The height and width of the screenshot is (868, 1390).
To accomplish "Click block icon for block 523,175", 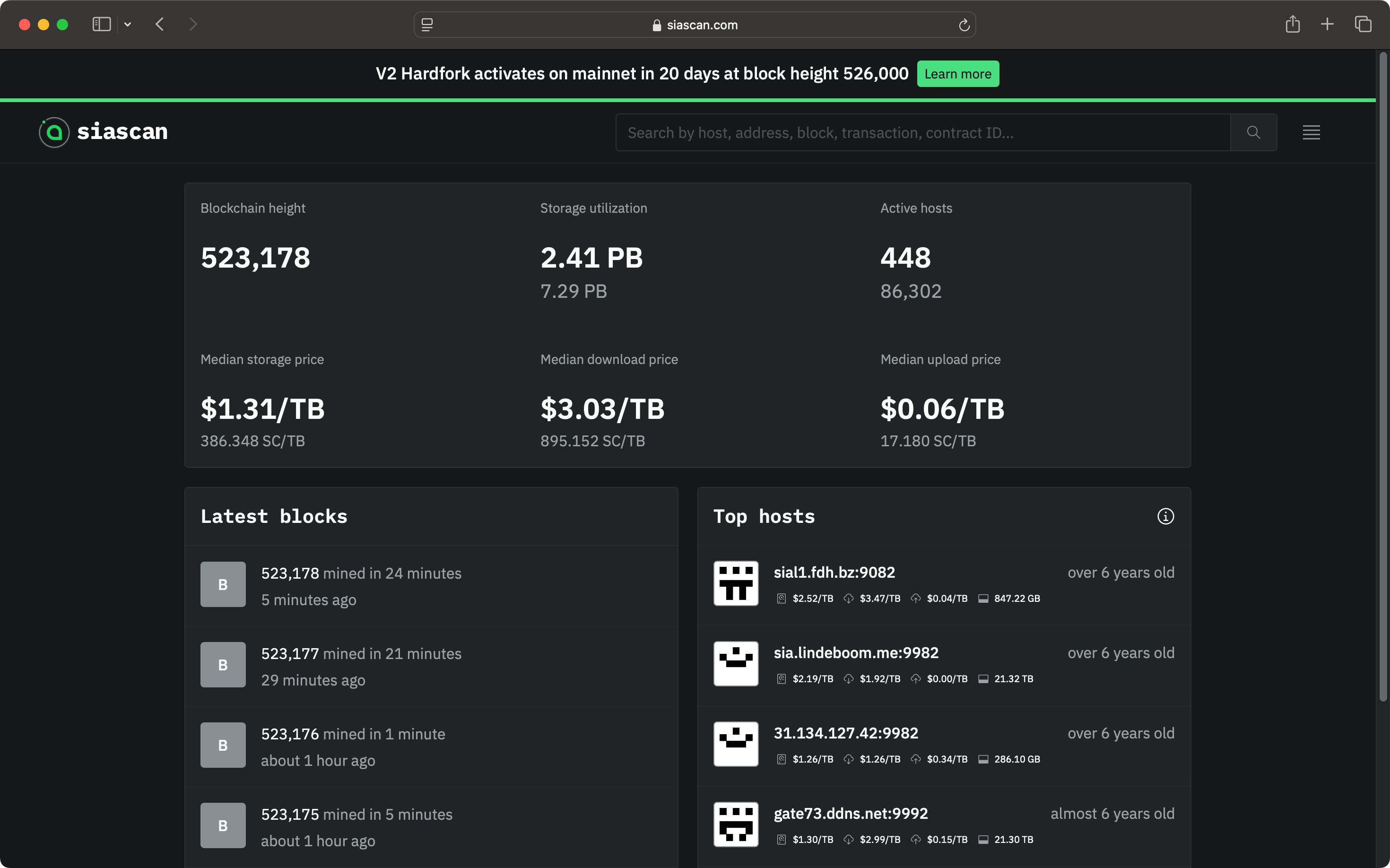I will tap(223, 825).
